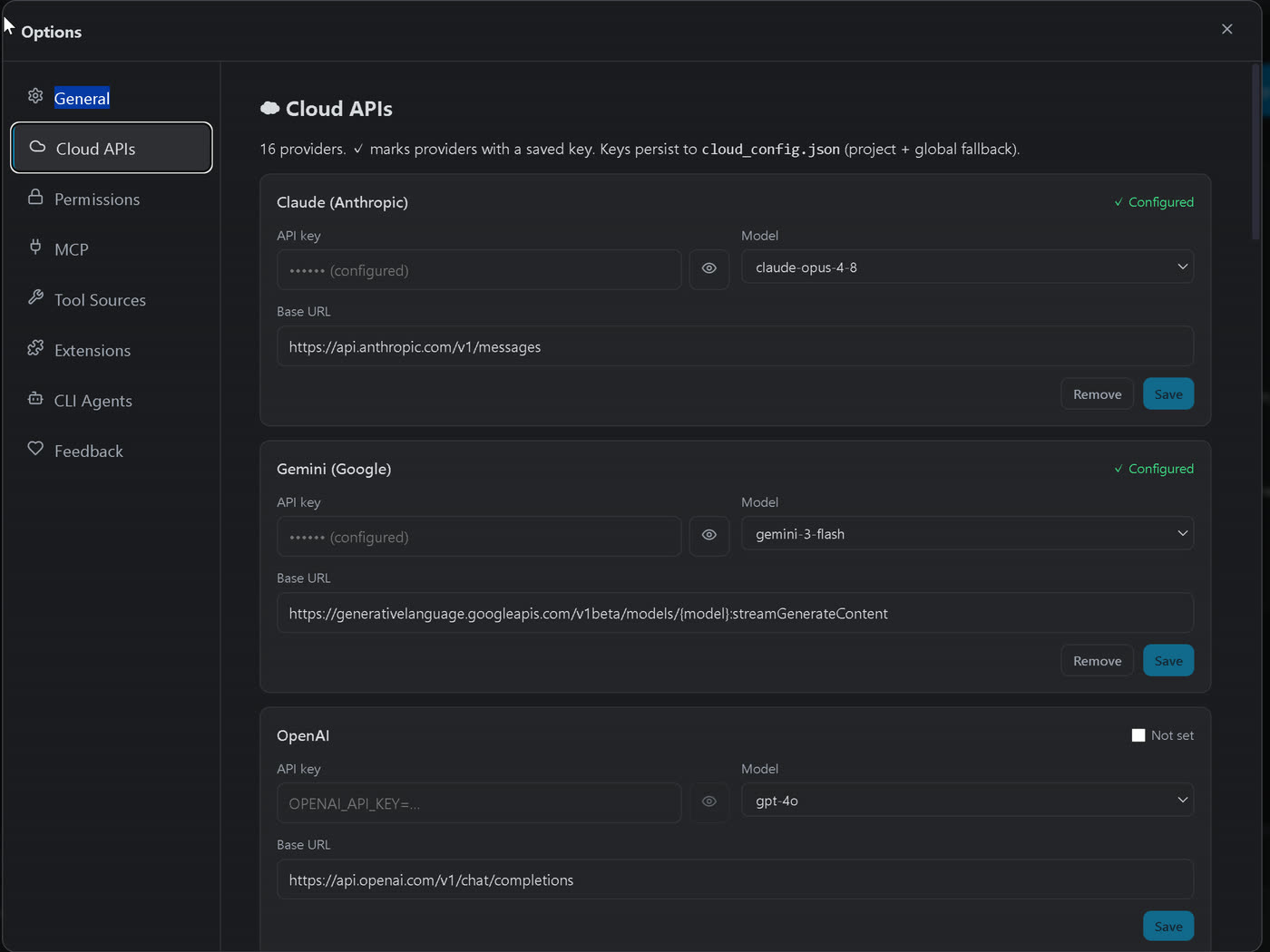
Task: Save the OpenAI provider settings
Action: tap(1168, 927)
